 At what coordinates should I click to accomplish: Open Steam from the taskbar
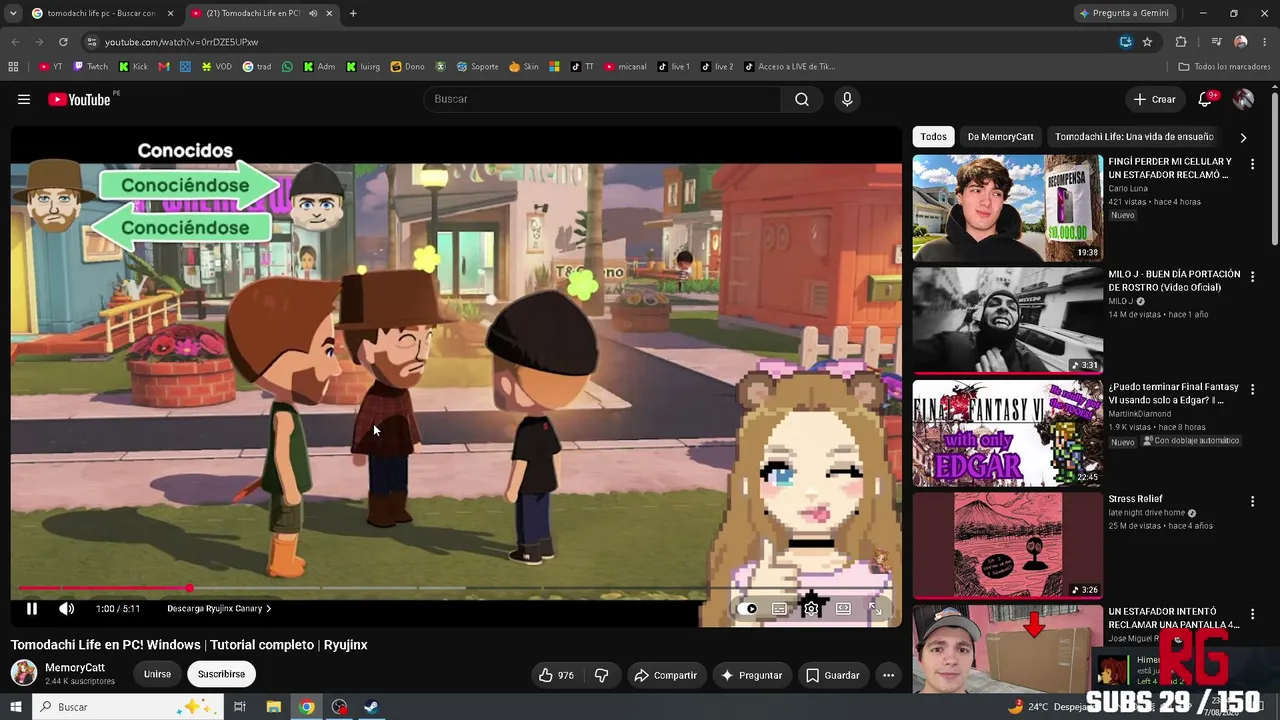[371, 707]
